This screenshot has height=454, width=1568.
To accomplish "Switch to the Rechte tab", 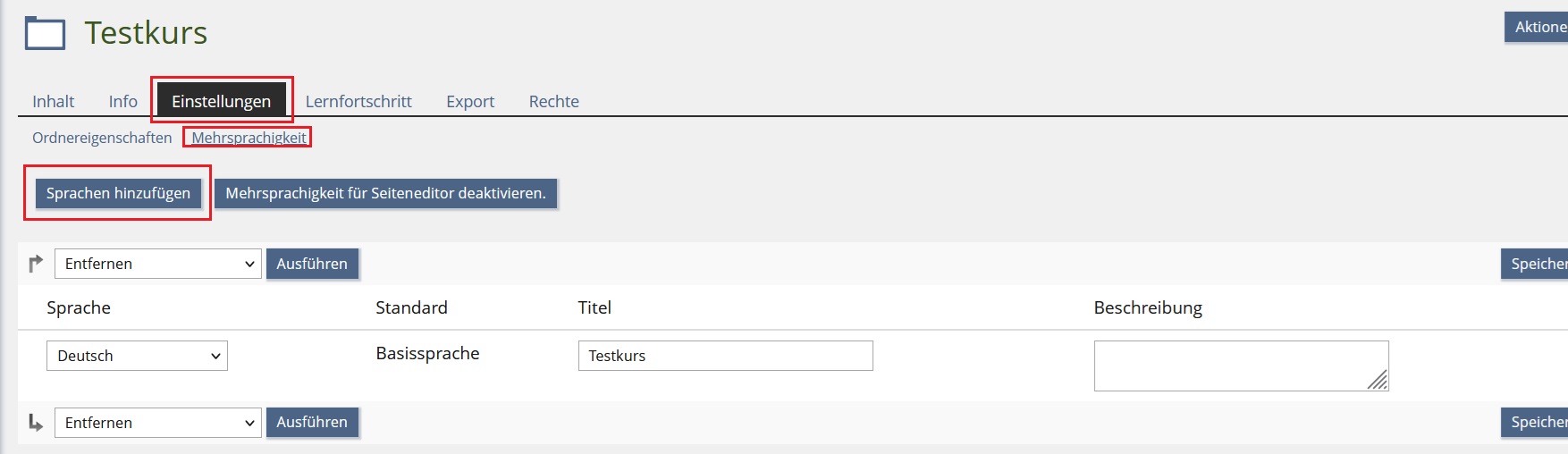I will (554, 102).
